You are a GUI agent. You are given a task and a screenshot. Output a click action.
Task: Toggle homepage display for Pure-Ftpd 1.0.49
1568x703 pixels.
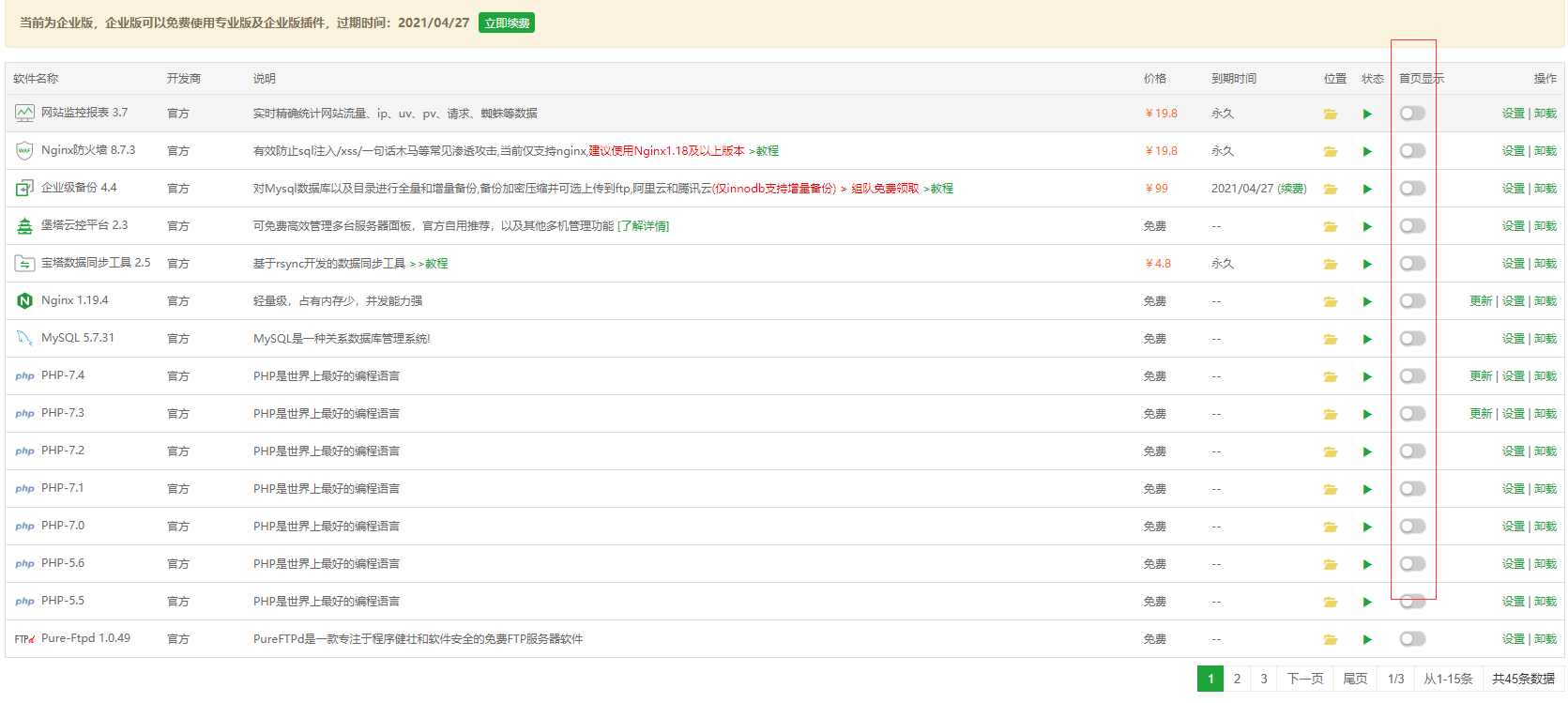1412,639
